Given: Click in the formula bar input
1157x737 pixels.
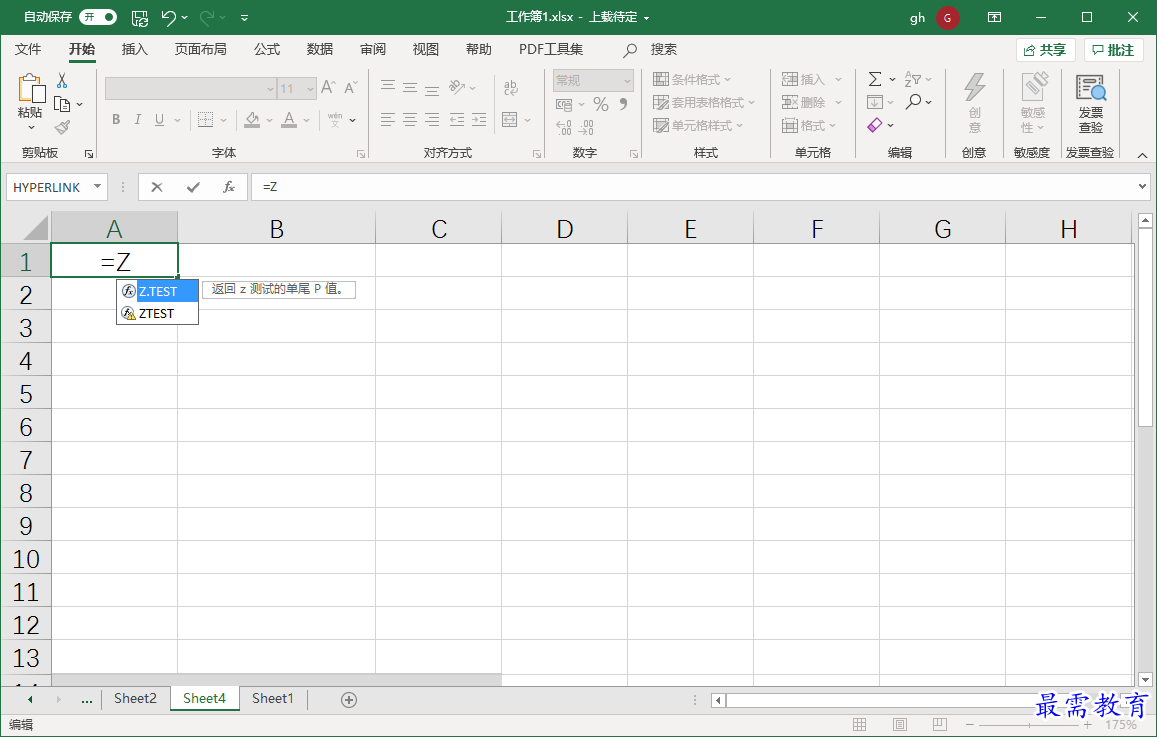Looking at the screenshot, I should coord(694,187).
